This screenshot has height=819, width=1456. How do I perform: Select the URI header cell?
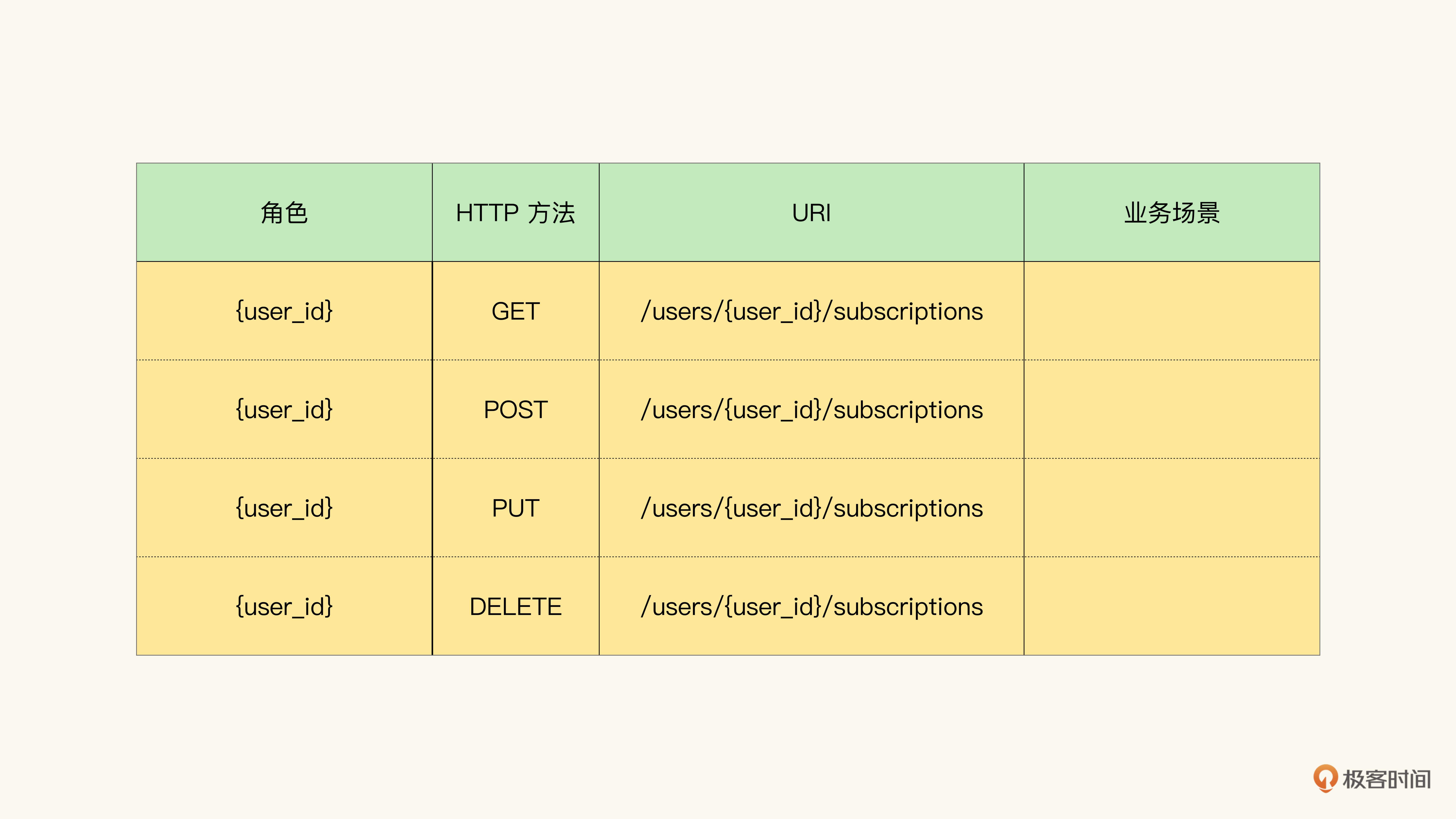click(812, 213)
